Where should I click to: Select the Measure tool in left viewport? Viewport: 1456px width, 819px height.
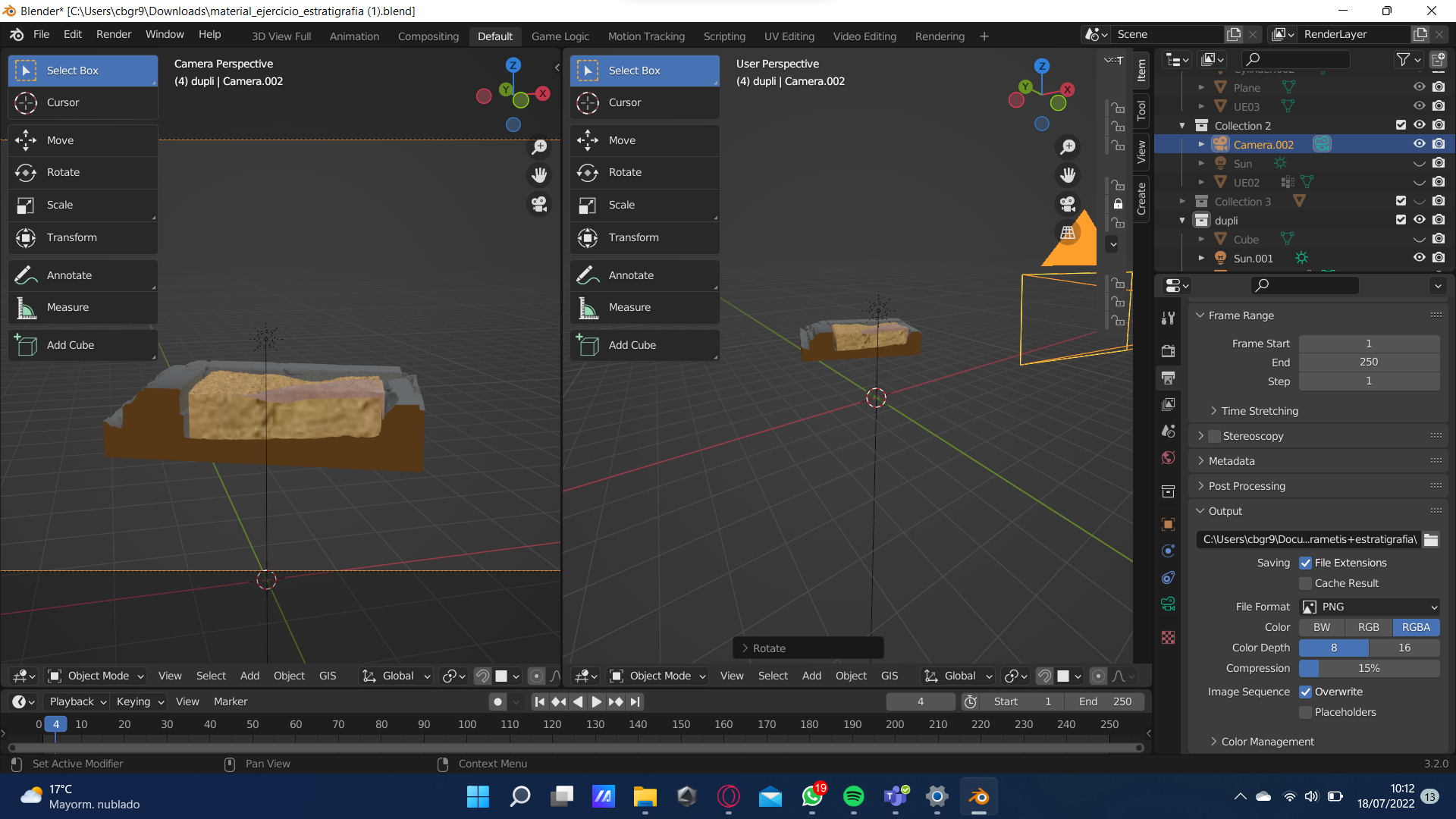pos(67,307)
